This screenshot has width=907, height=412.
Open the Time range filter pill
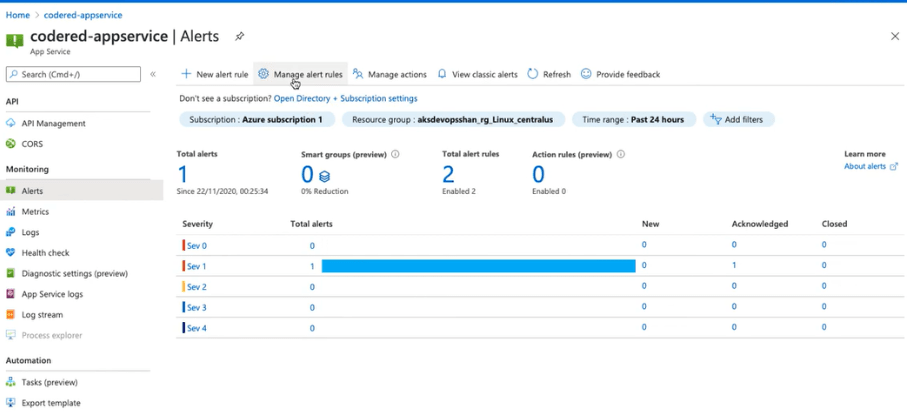coord(633,120)
